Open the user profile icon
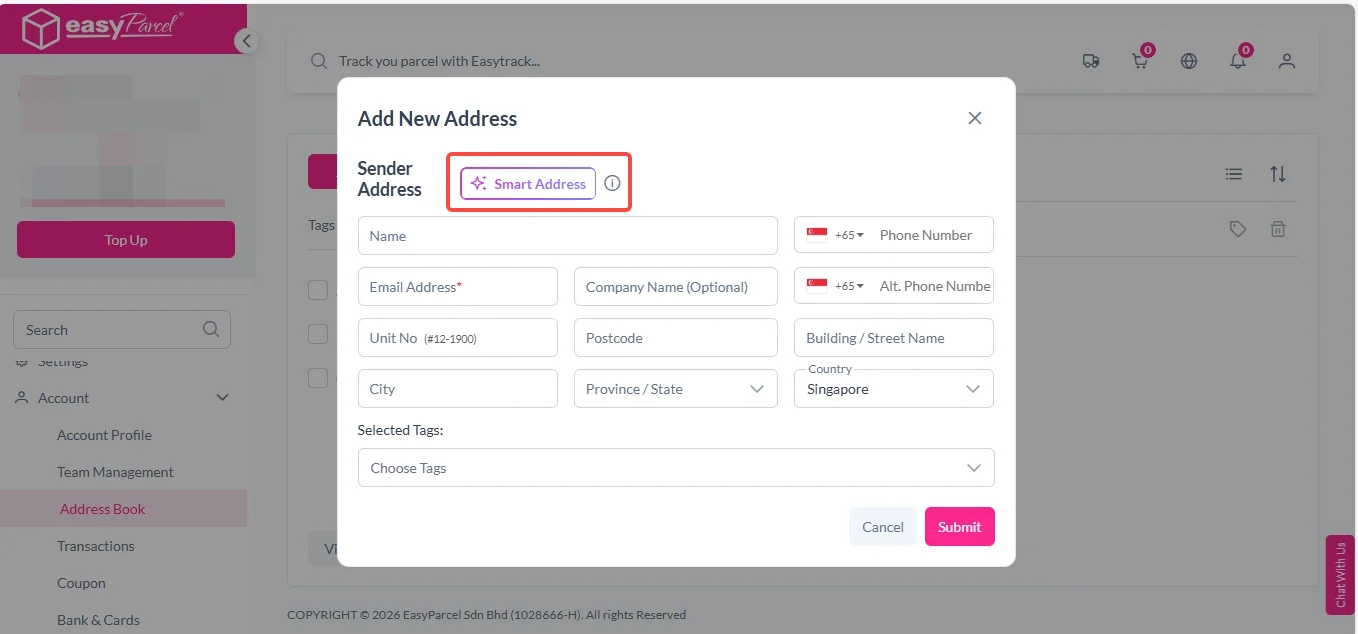Viewport: 1358px width, 634px height. click(x=1286, y=61)
